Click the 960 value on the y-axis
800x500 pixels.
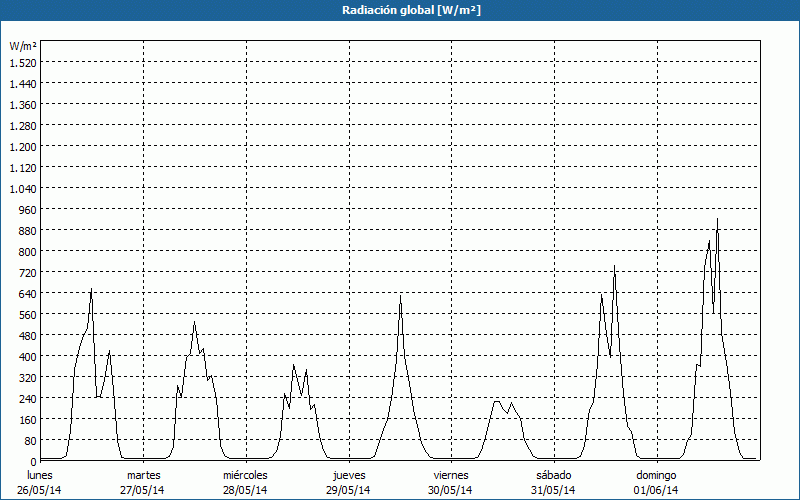[x=26, y=209]
